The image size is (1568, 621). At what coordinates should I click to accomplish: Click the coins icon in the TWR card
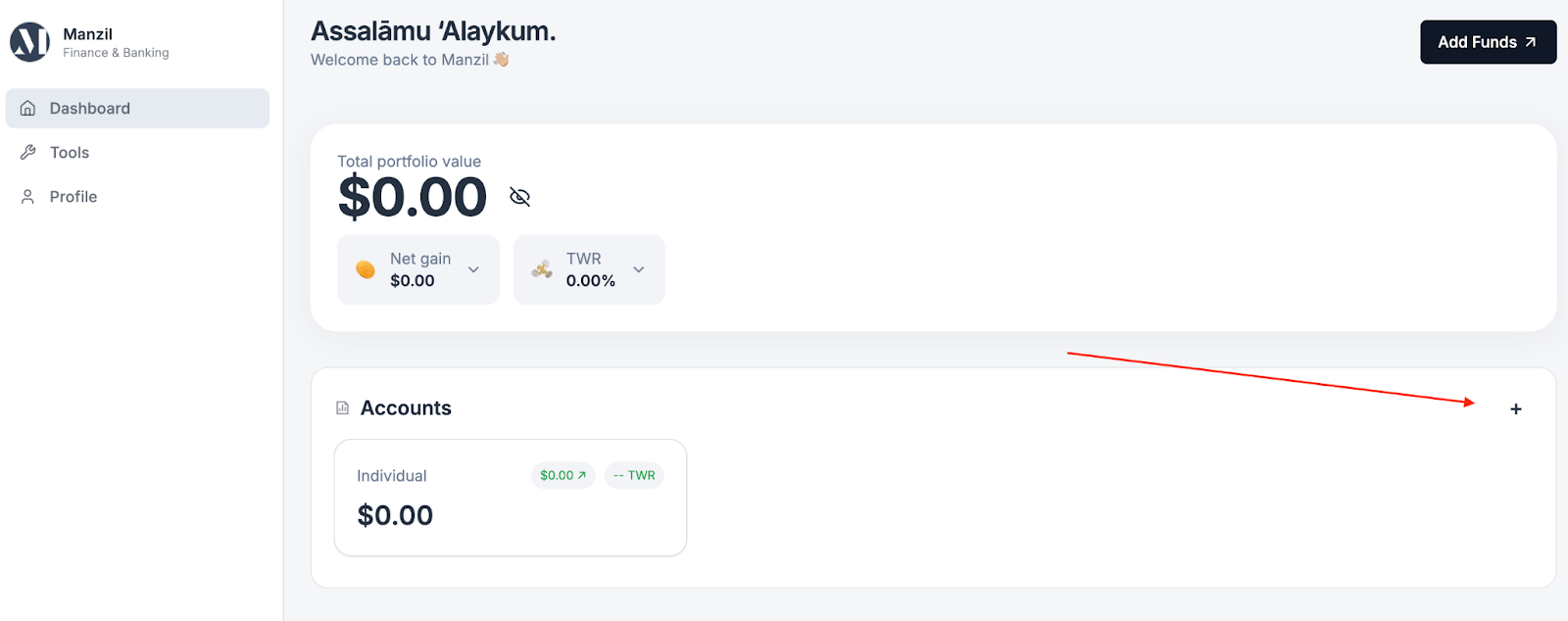pos(542,269)
